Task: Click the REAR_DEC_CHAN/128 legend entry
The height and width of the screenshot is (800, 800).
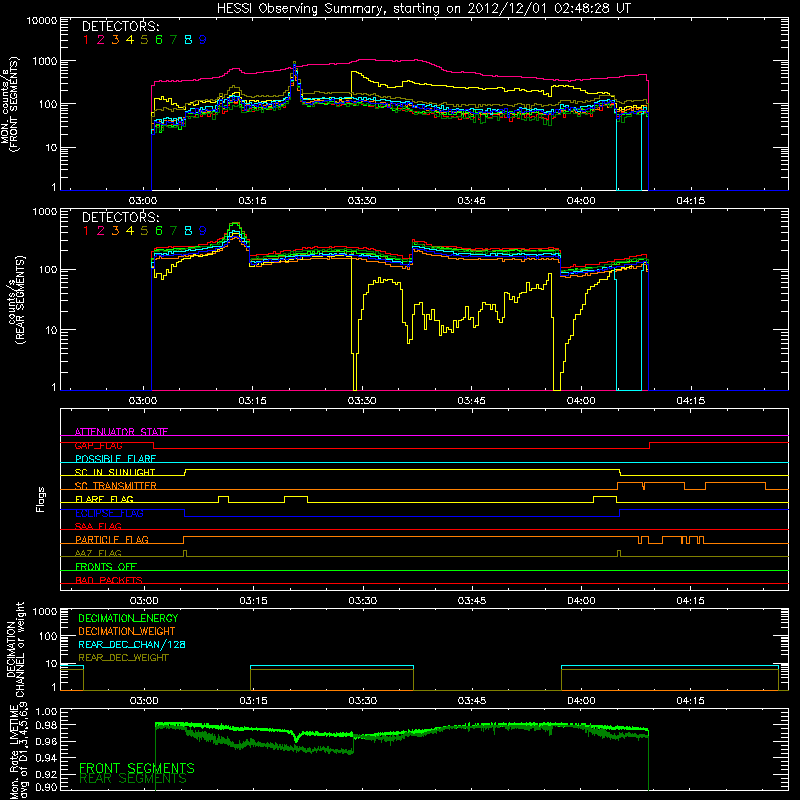Action: pos(132,644)
